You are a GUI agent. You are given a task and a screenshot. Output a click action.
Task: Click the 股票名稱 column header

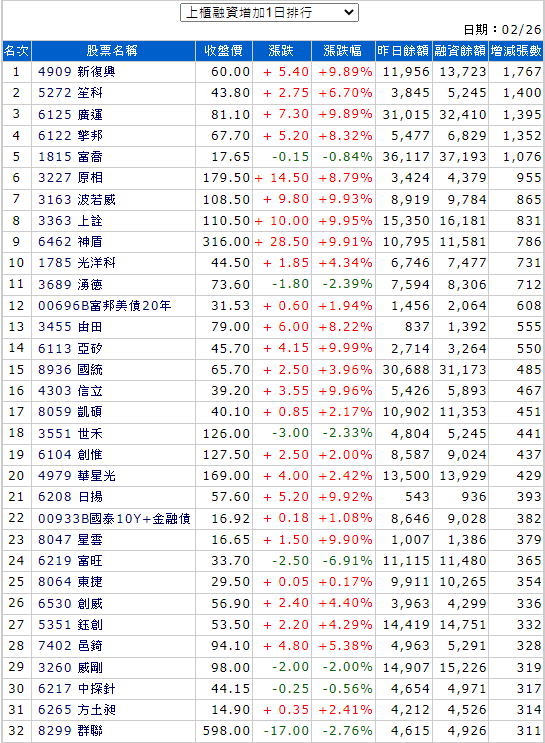[113, 51]
